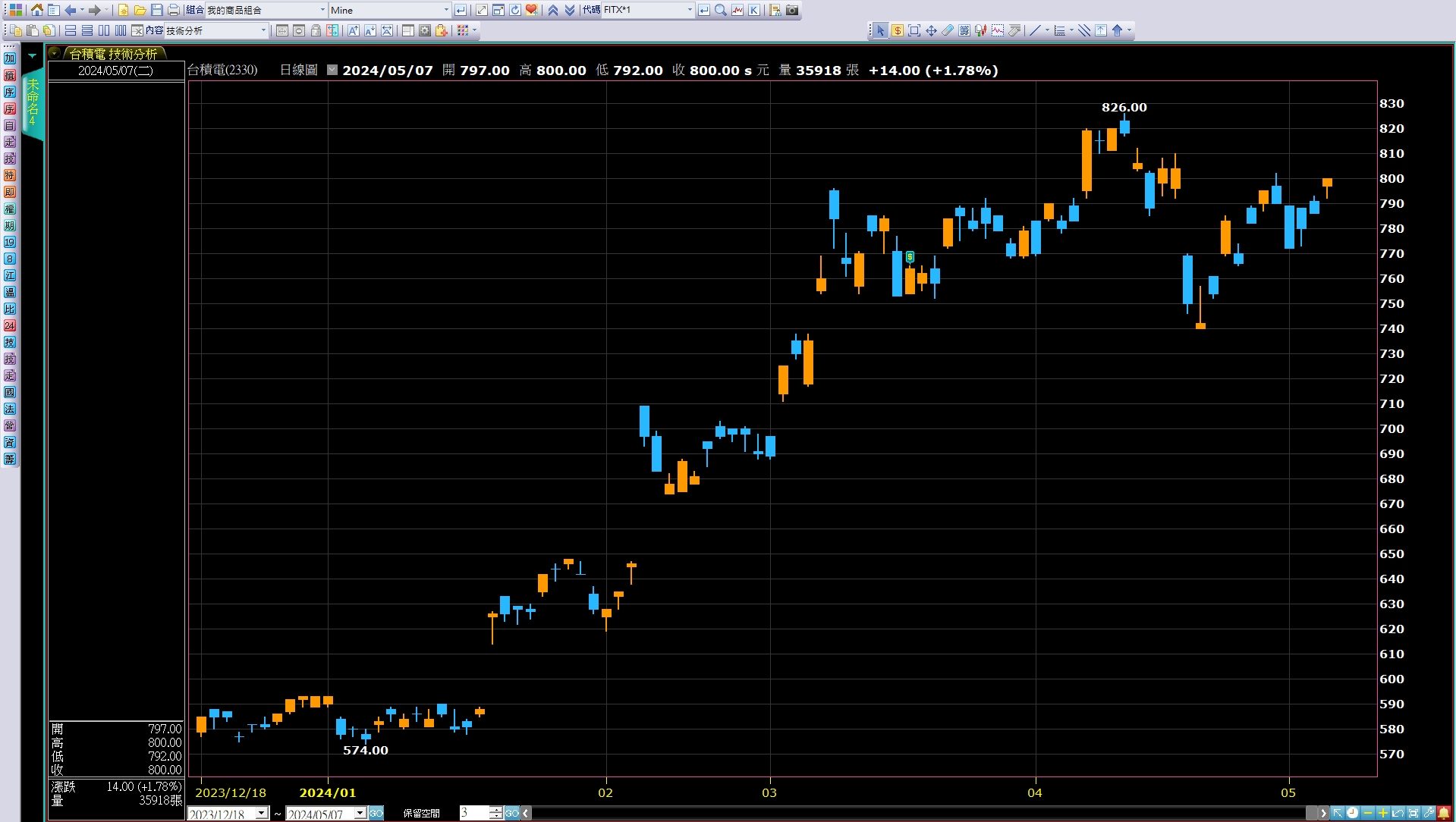Expand the teal triangle beside sidebar
The height and width of the screenshot is (822, 1456).
coord(32,55)
